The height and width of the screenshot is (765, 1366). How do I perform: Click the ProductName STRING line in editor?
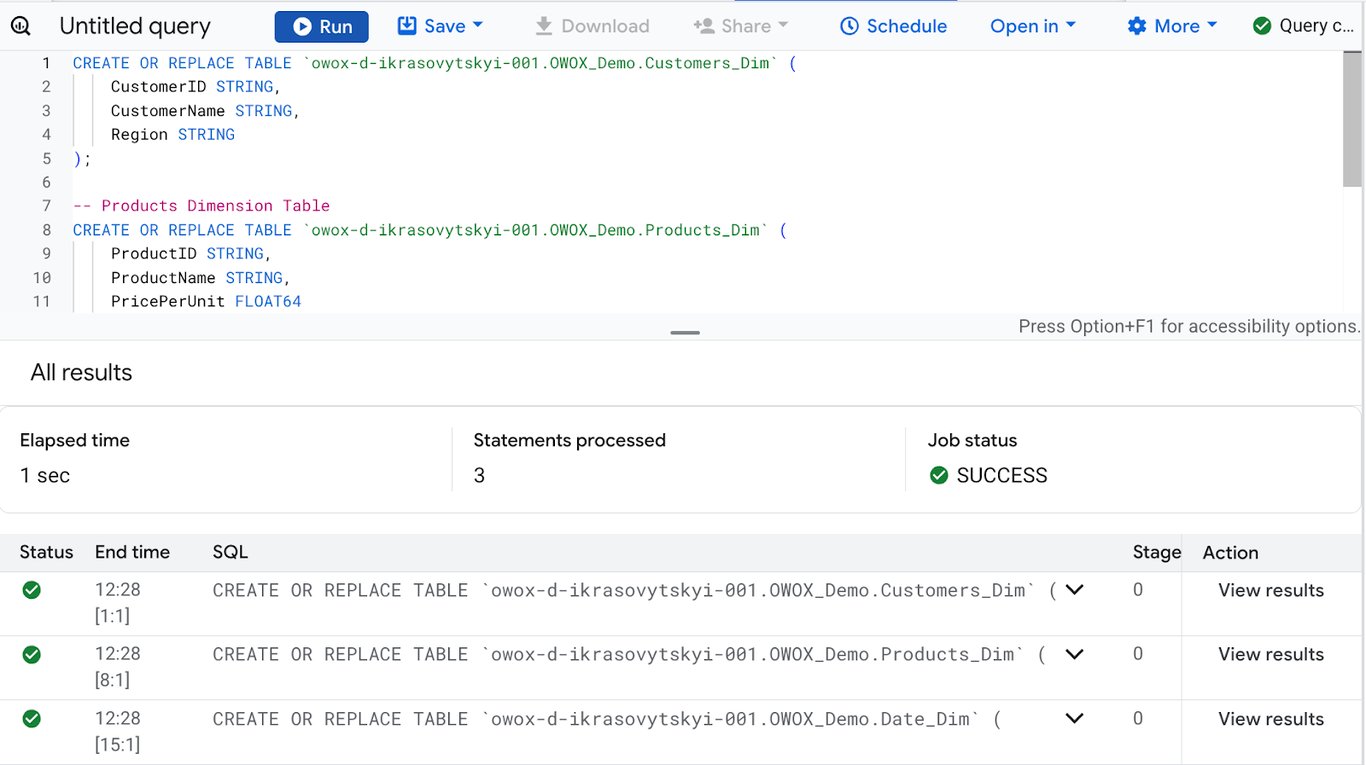pos(201,278)
